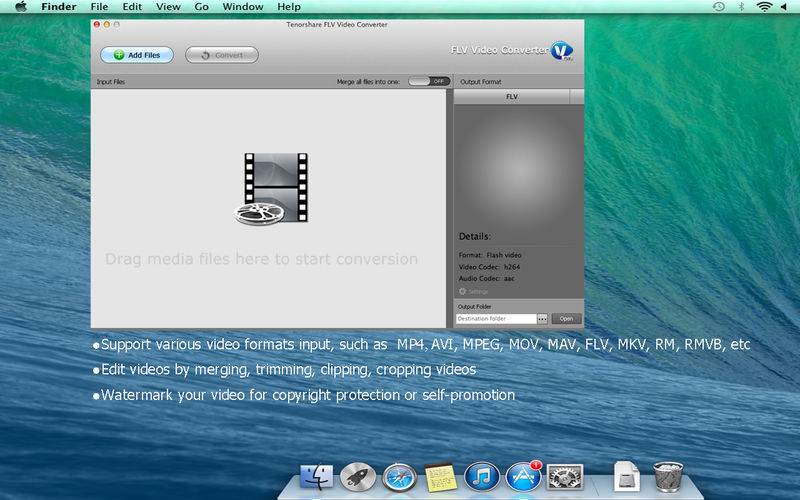800x500 pixels.
Task: Click the arrow beside the FLV format
Action: click(x=576, y=97)
